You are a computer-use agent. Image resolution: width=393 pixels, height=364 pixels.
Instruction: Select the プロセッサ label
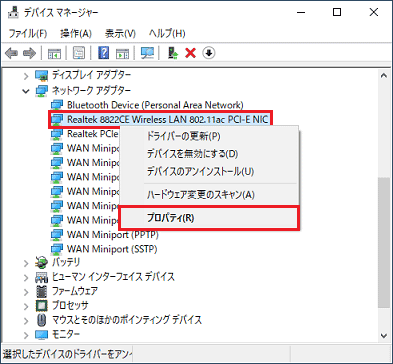click(70, 305)
